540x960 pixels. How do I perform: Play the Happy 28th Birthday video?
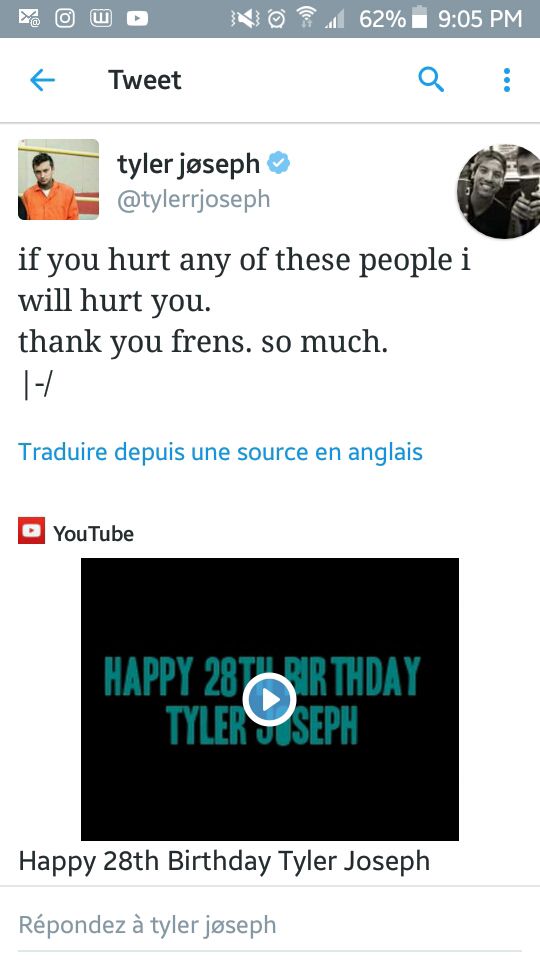[x=269, y=699]
